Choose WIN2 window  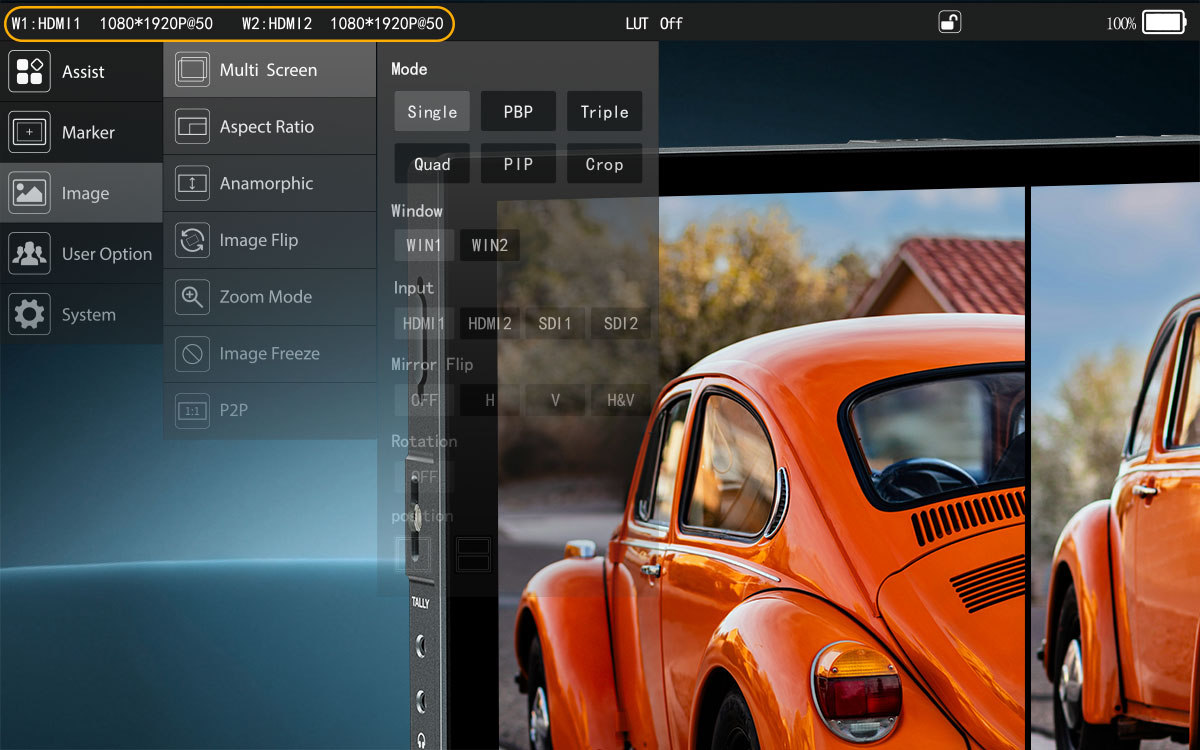click(x=490, y=245)
